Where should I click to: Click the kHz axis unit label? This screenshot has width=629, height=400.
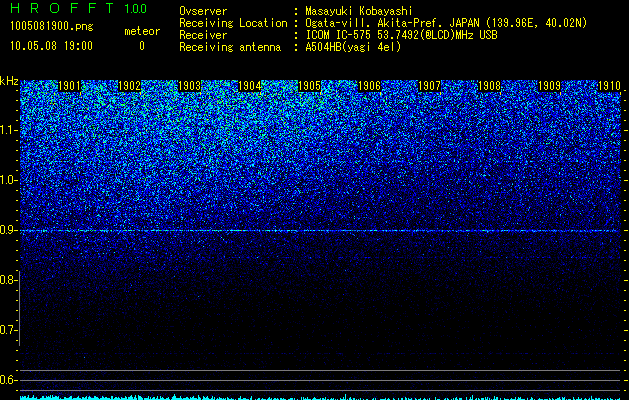click(x=9, y=81)
